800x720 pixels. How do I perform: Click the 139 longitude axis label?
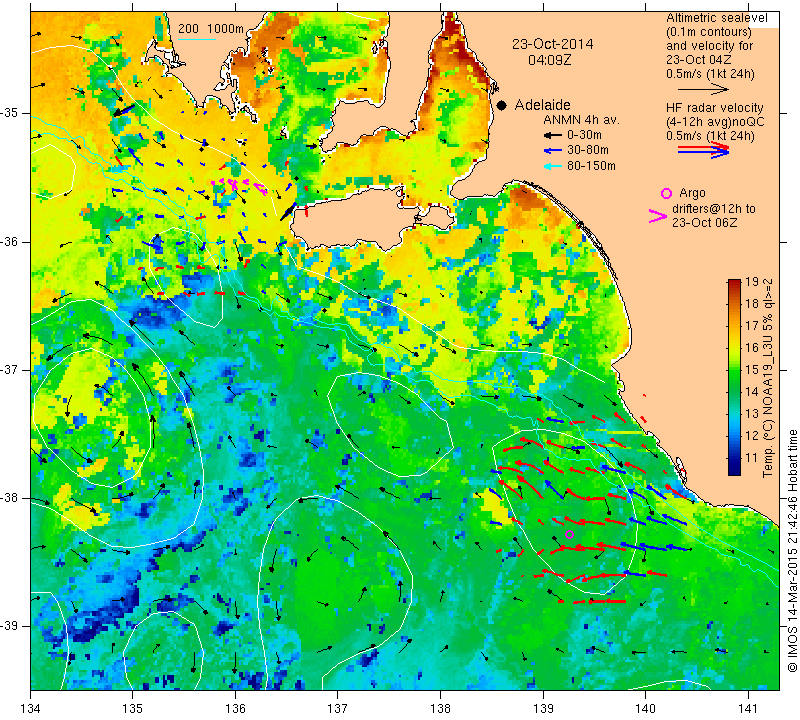click(x=543, y=709)
